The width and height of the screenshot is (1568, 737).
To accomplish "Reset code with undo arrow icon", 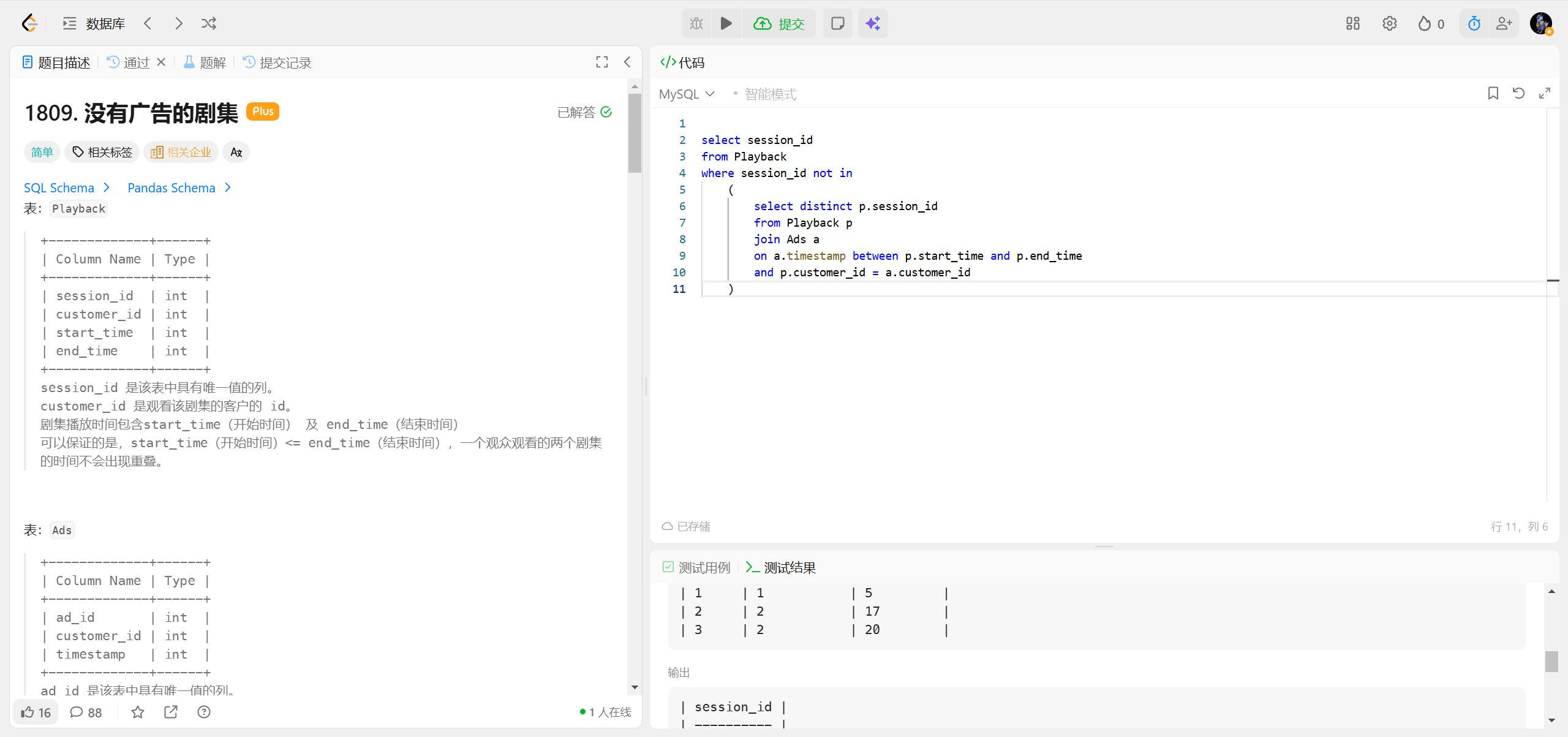I will pyautogui.click(x=1518, y=93).
